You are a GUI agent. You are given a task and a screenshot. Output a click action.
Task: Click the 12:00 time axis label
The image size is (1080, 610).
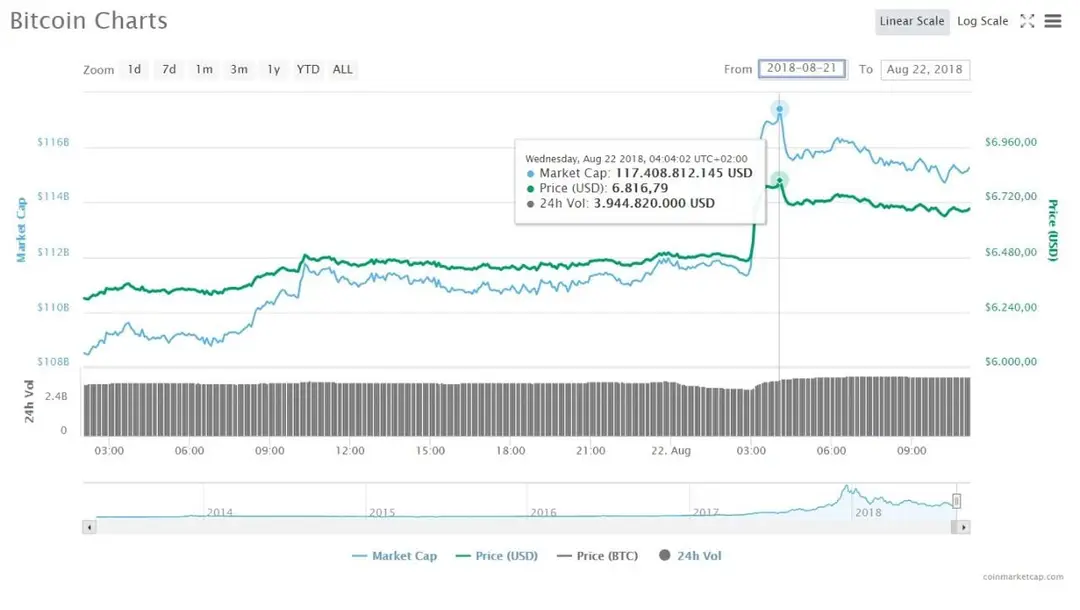350,451
